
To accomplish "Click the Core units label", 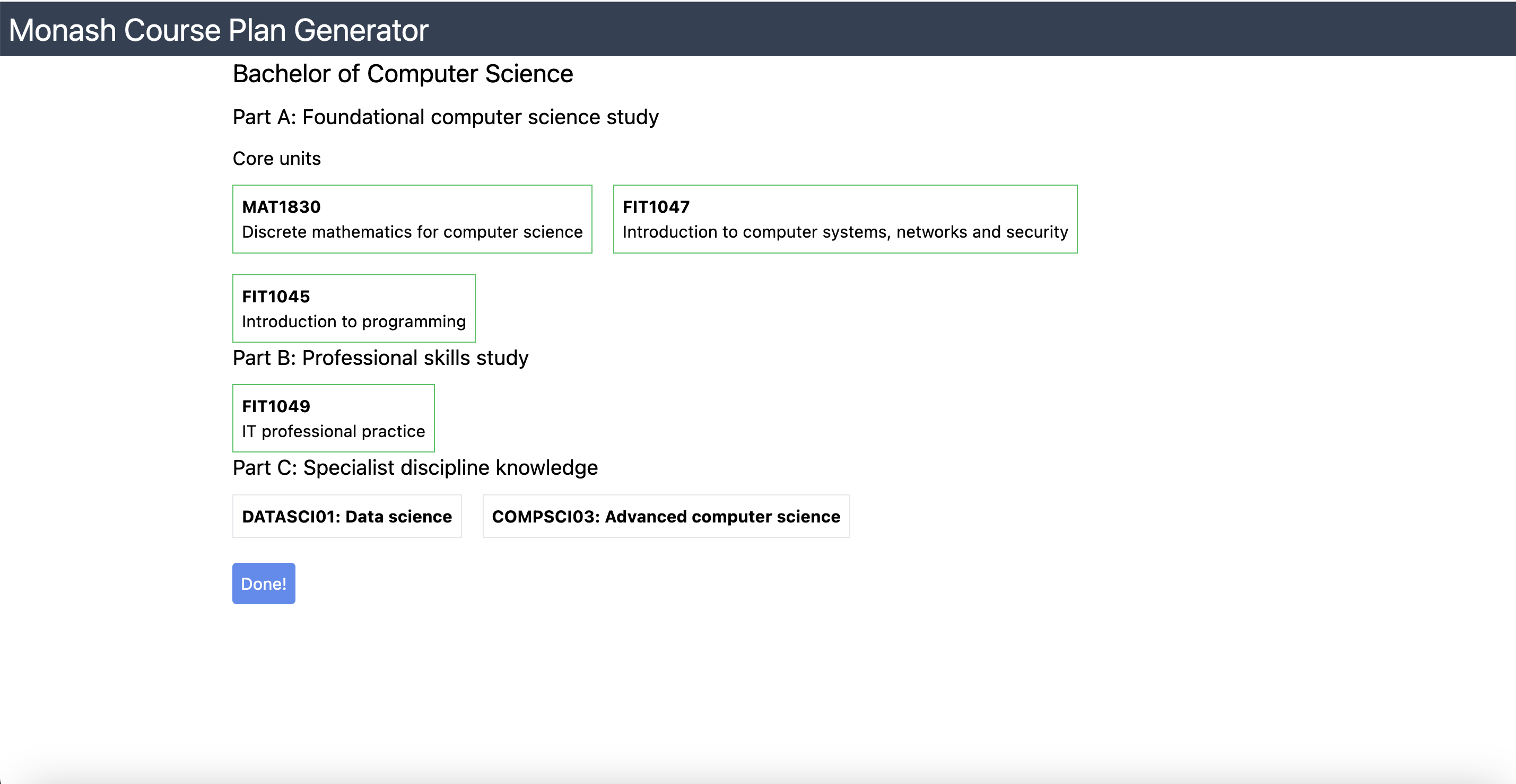I will pyautogui.click(x=276, y=158).
